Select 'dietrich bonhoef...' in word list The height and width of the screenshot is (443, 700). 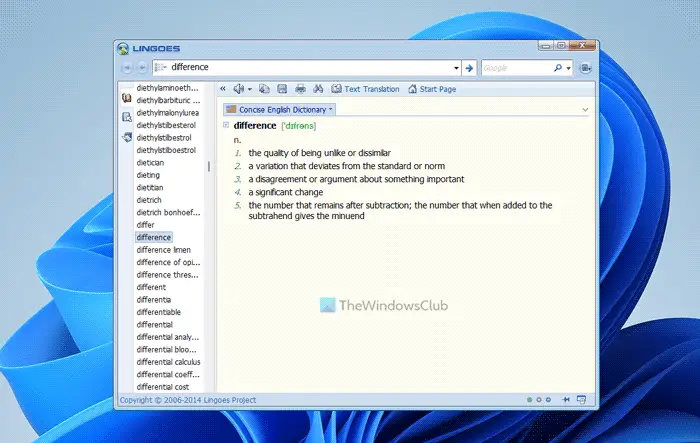point(168,213)
